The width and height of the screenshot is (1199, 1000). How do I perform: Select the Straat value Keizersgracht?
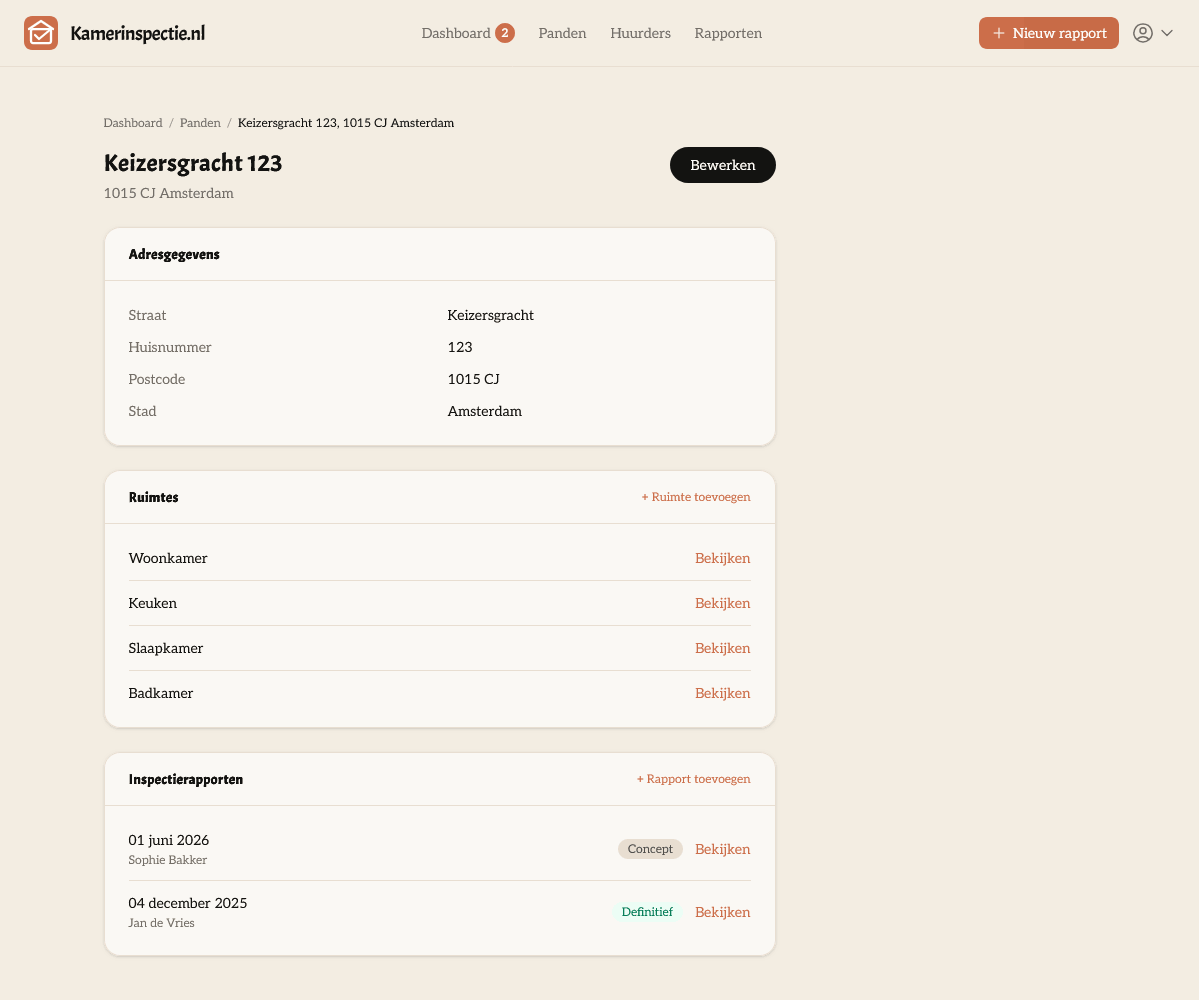pyautogui.click(x=490, y=315)
